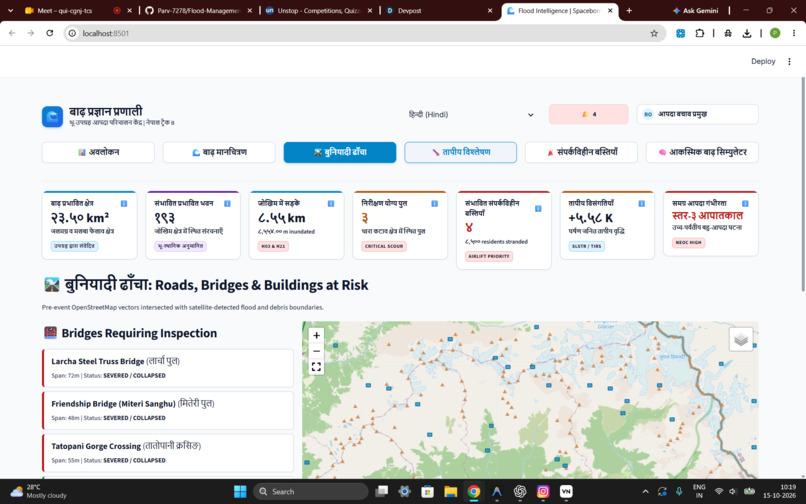Open the संपर्कविहीन बस्तियाँ tab
The height and width of the screenshot is (504, 806).
click(x=581, y=152)
